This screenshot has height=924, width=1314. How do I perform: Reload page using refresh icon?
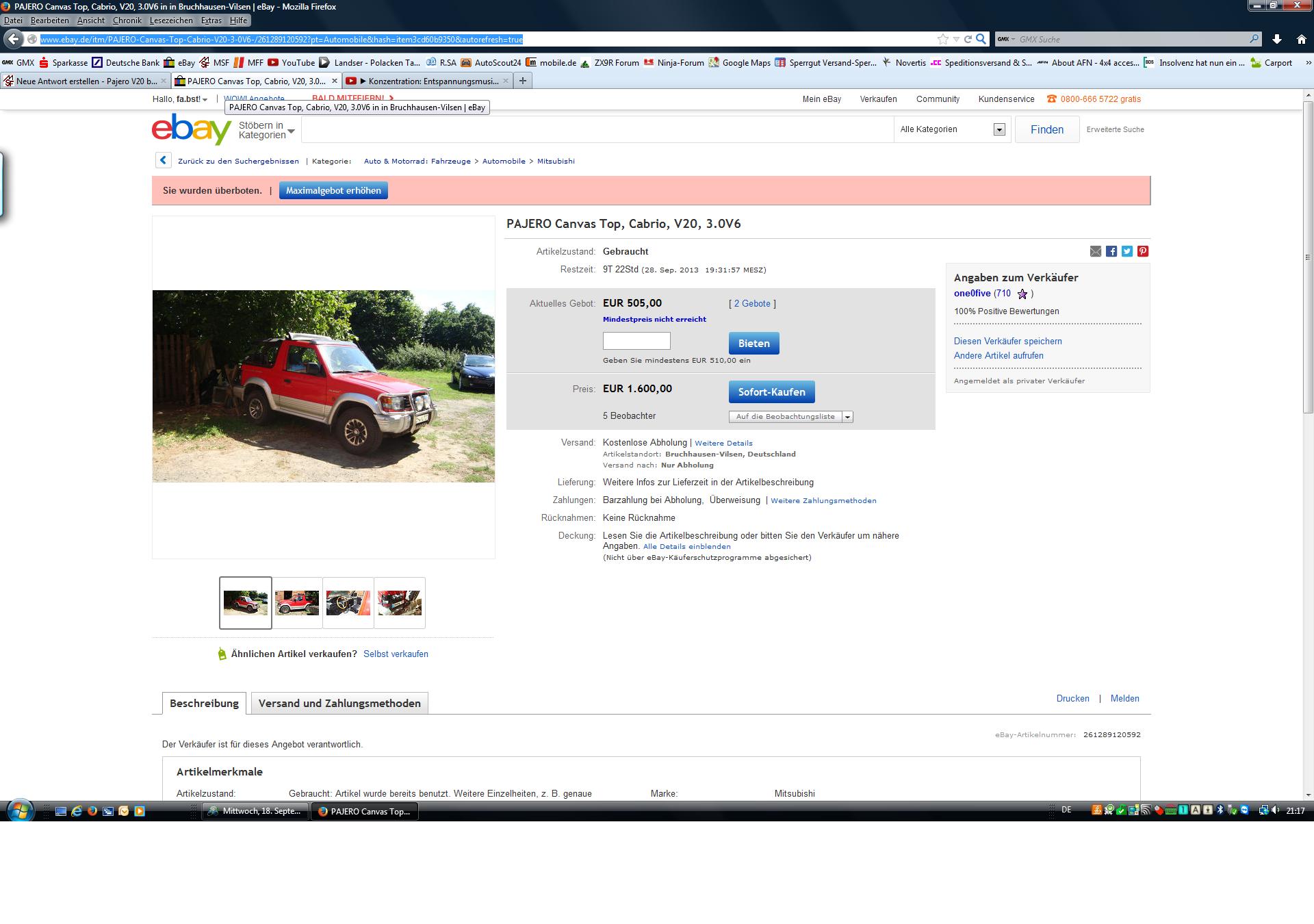click(x=968, y=39)
